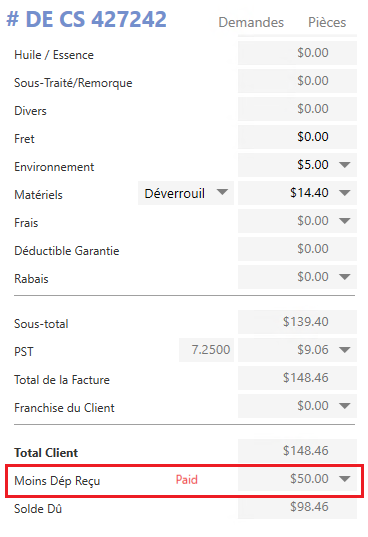The width and height of the screenshot is (368, 537).
Task: Click the Total Client $148.46 field
Action: click(x=297, y=451)
